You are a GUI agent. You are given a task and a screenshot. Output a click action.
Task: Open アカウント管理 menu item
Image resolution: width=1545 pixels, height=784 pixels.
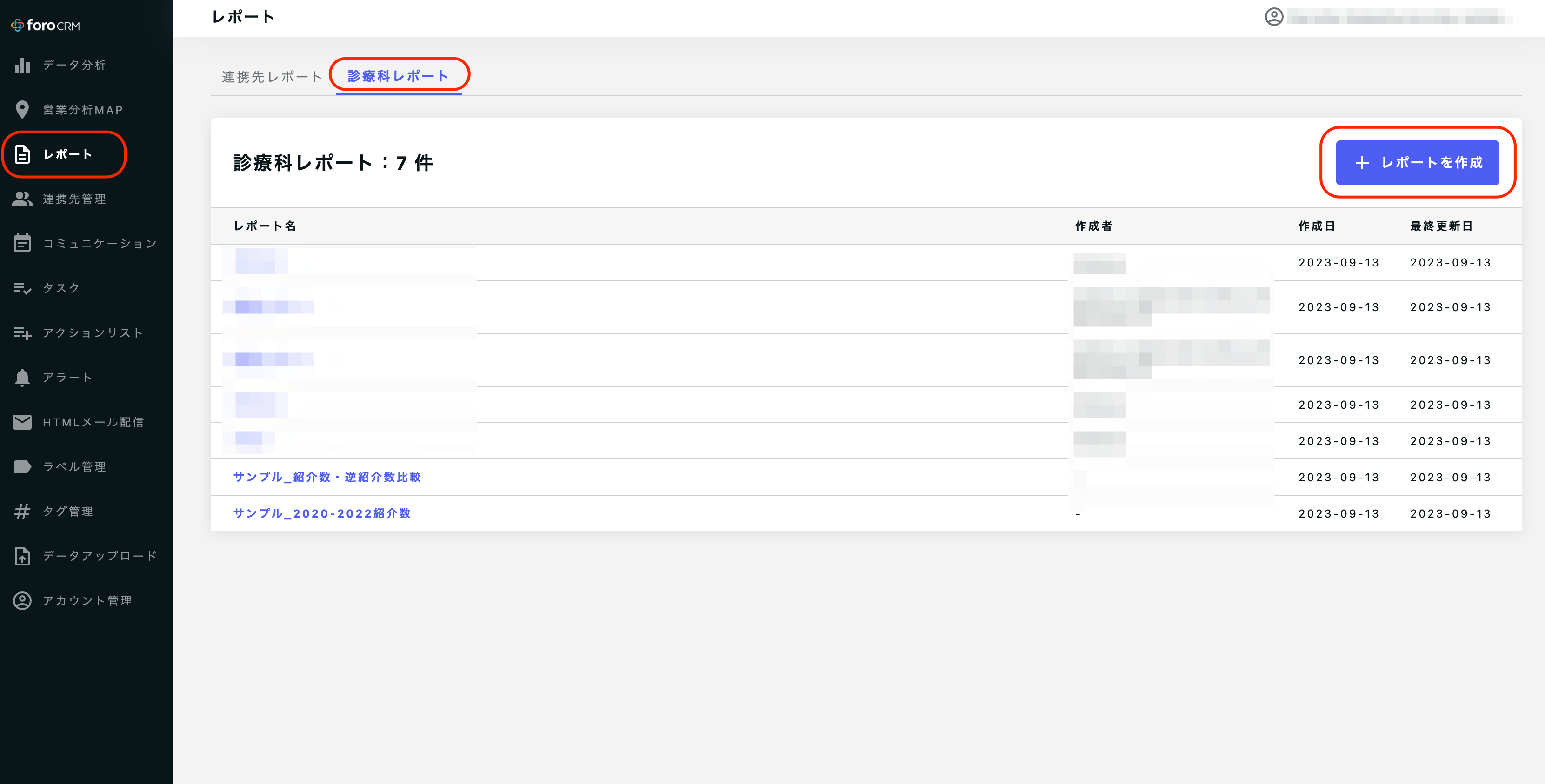click(x=87, y=600)
